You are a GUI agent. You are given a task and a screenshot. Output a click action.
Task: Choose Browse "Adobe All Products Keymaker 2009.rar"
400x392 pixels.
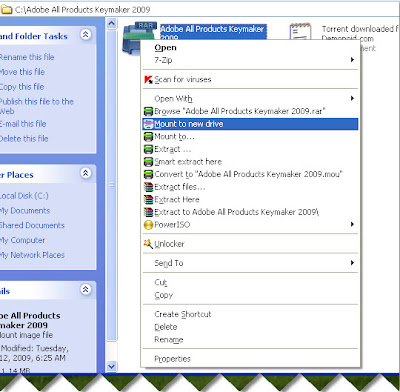(250, 111)
